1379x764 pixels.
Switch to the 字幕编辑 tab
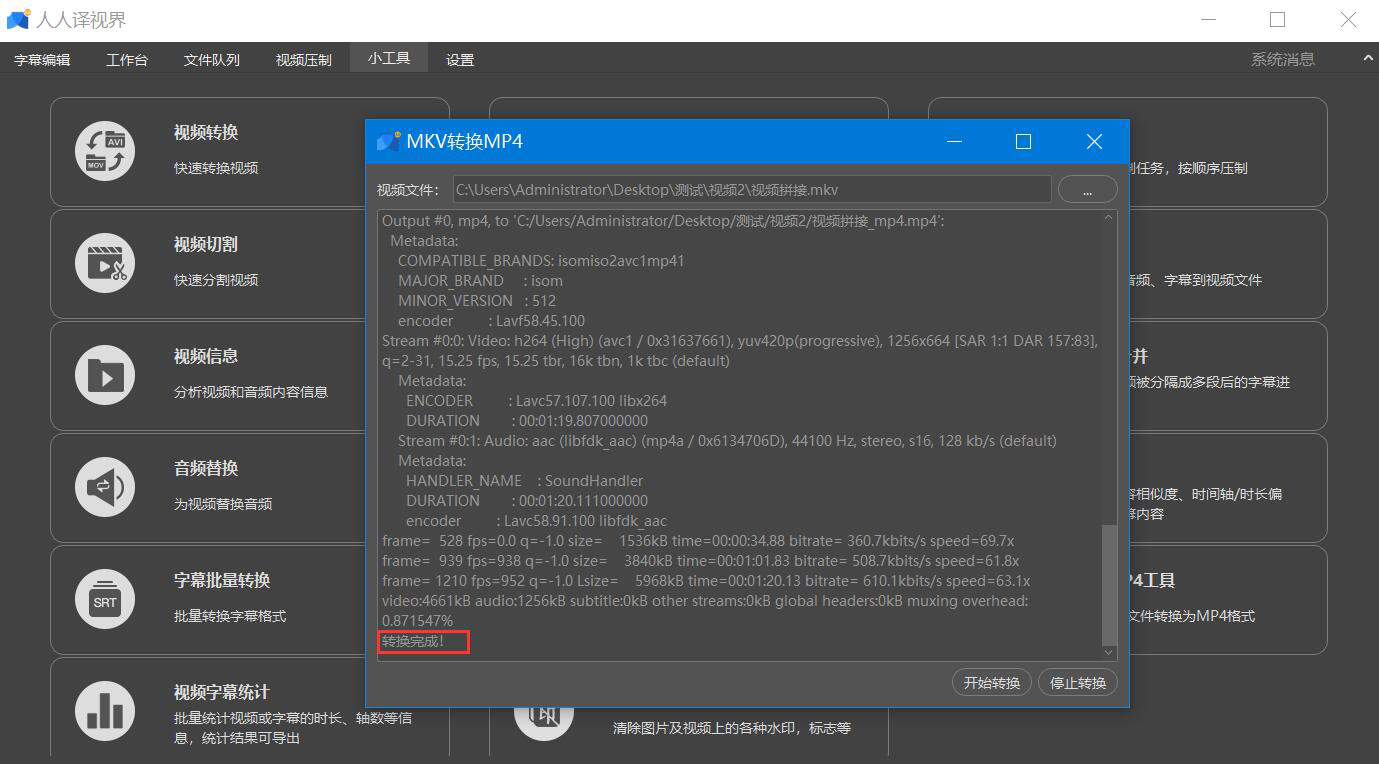pyautogui.click(x=42, y=60)
